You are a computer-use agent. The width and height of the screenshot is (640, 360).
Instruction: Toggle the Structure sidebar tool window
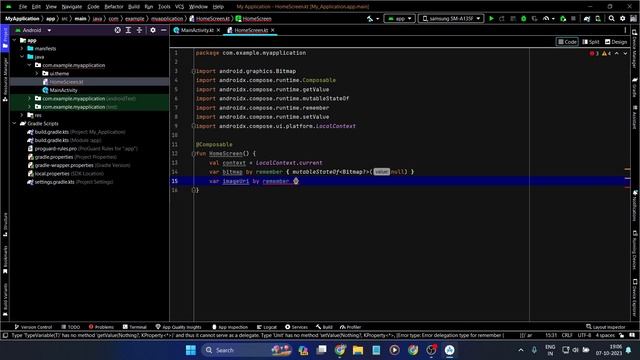5,224
